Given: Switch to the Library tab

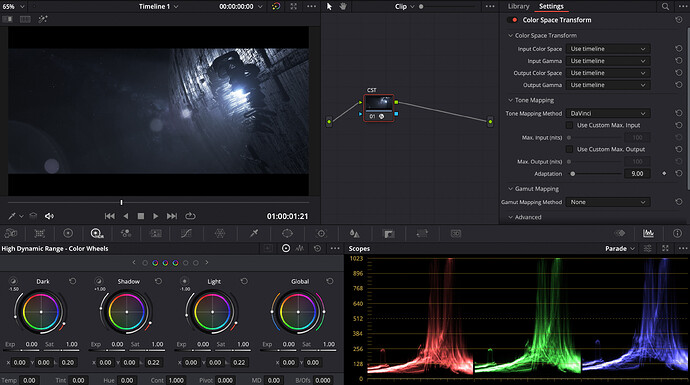Looking at the screenshot, I should click(518, 6).
